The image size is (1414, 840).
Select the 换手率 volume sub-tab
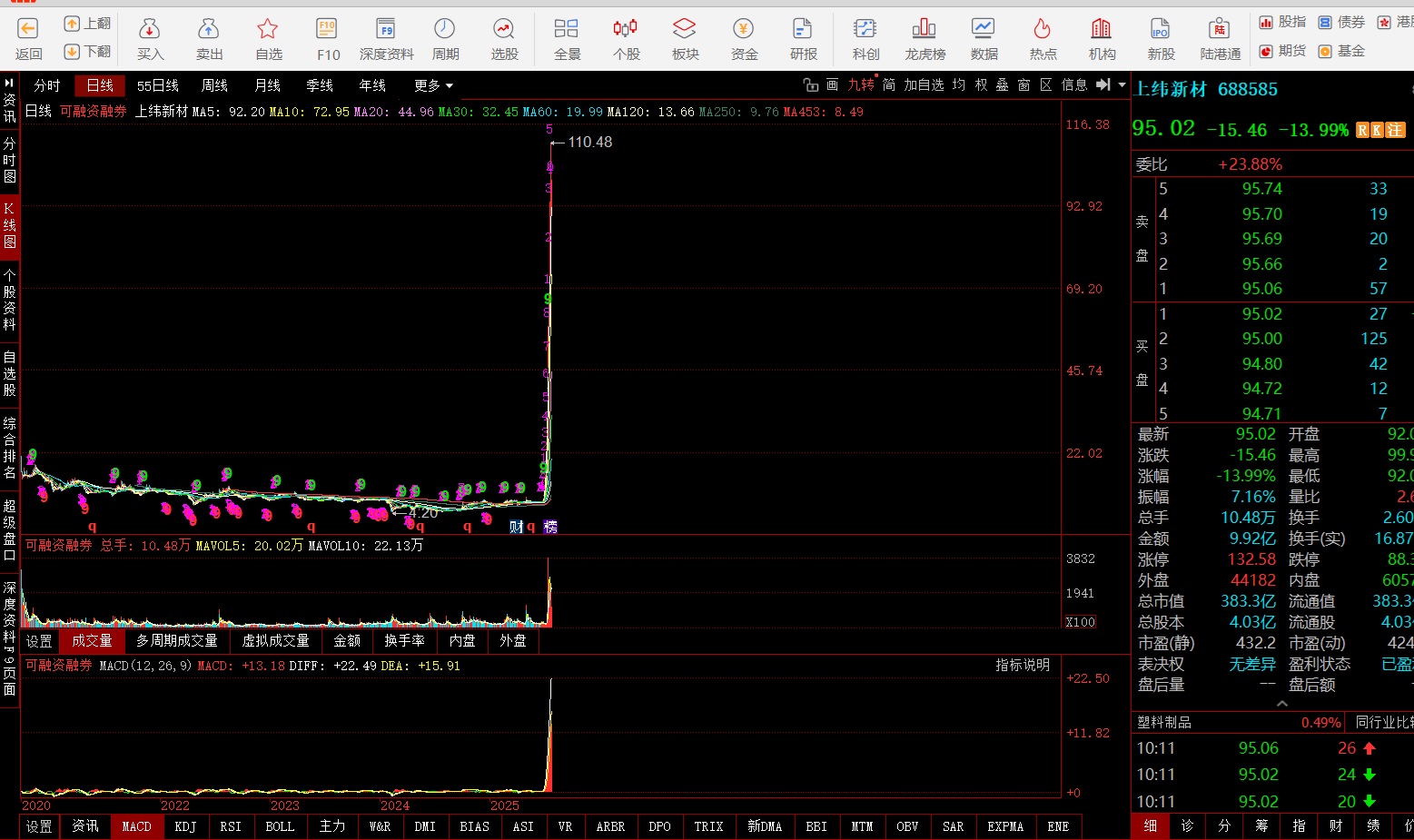pos(404,640)
